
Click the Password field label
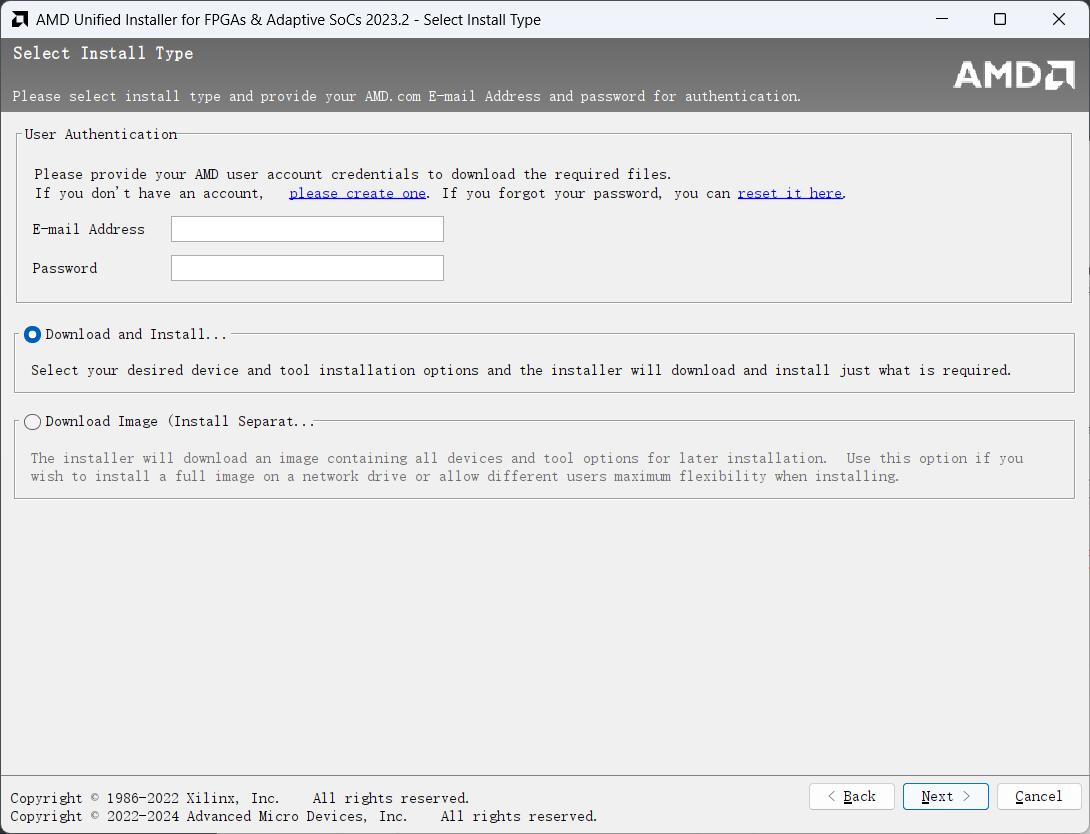pyautogui.click(x=65, y=268)
